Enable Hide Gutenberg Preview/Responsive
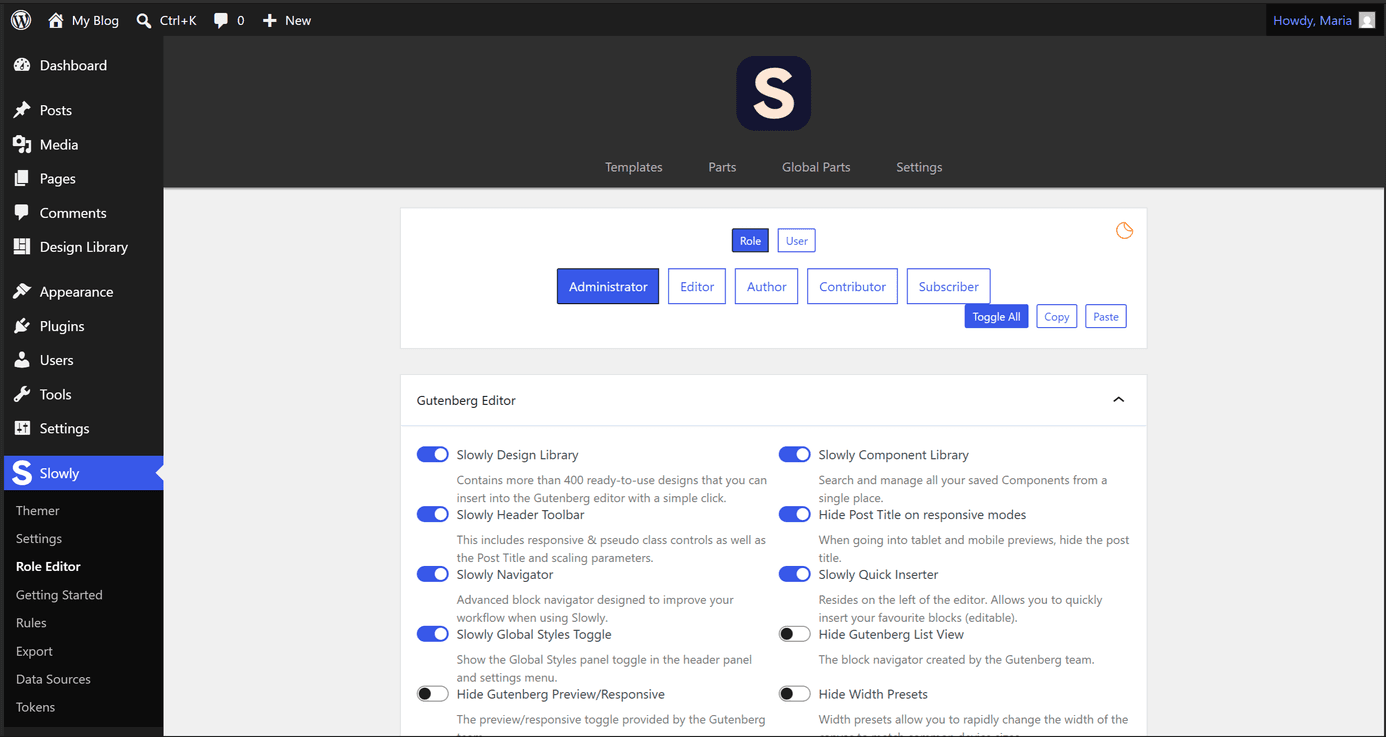 (x=433, y=695)
